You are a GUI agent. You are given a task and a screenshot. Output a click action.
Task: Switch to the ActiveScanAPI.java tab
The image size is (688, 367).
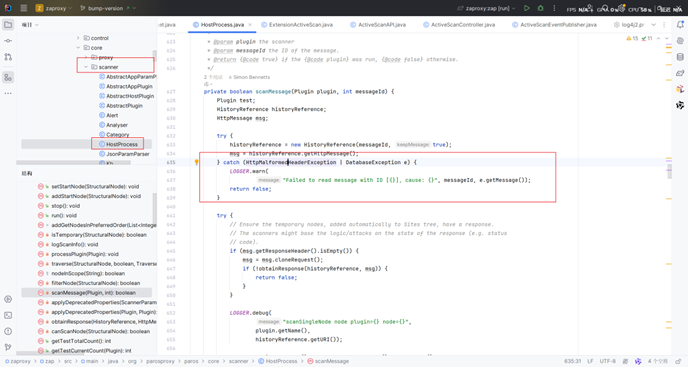point(378,25)
